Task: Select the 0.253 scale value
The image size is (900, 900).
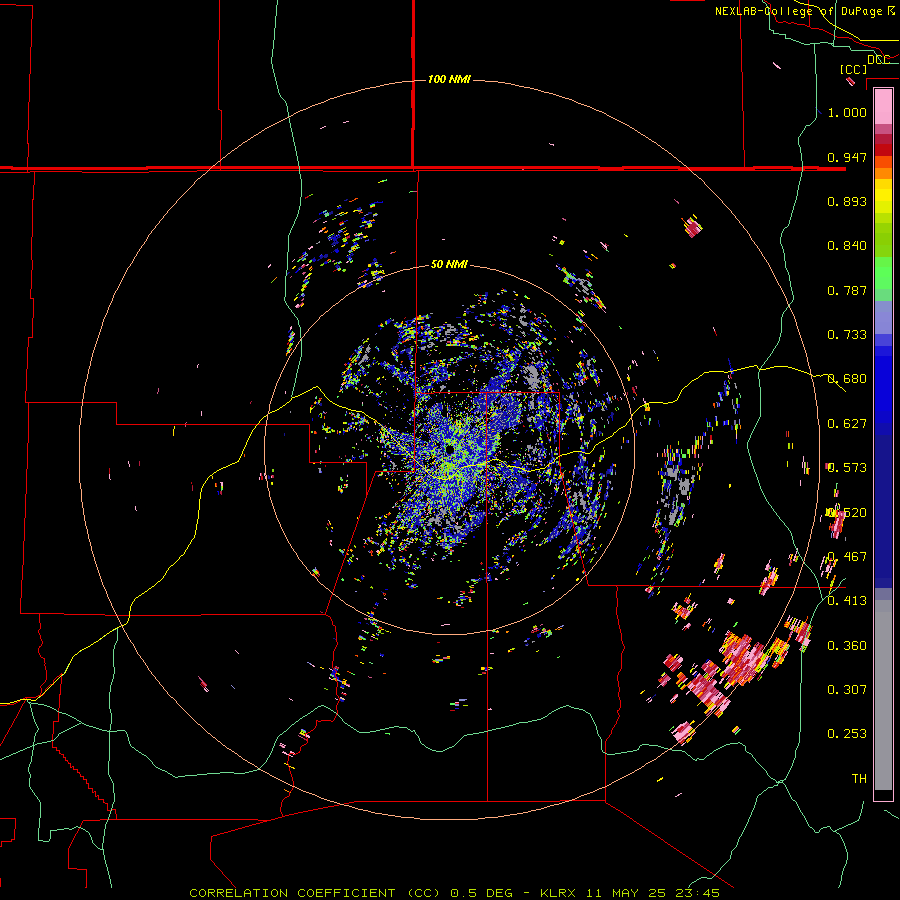Action: [x=847, y=734]
